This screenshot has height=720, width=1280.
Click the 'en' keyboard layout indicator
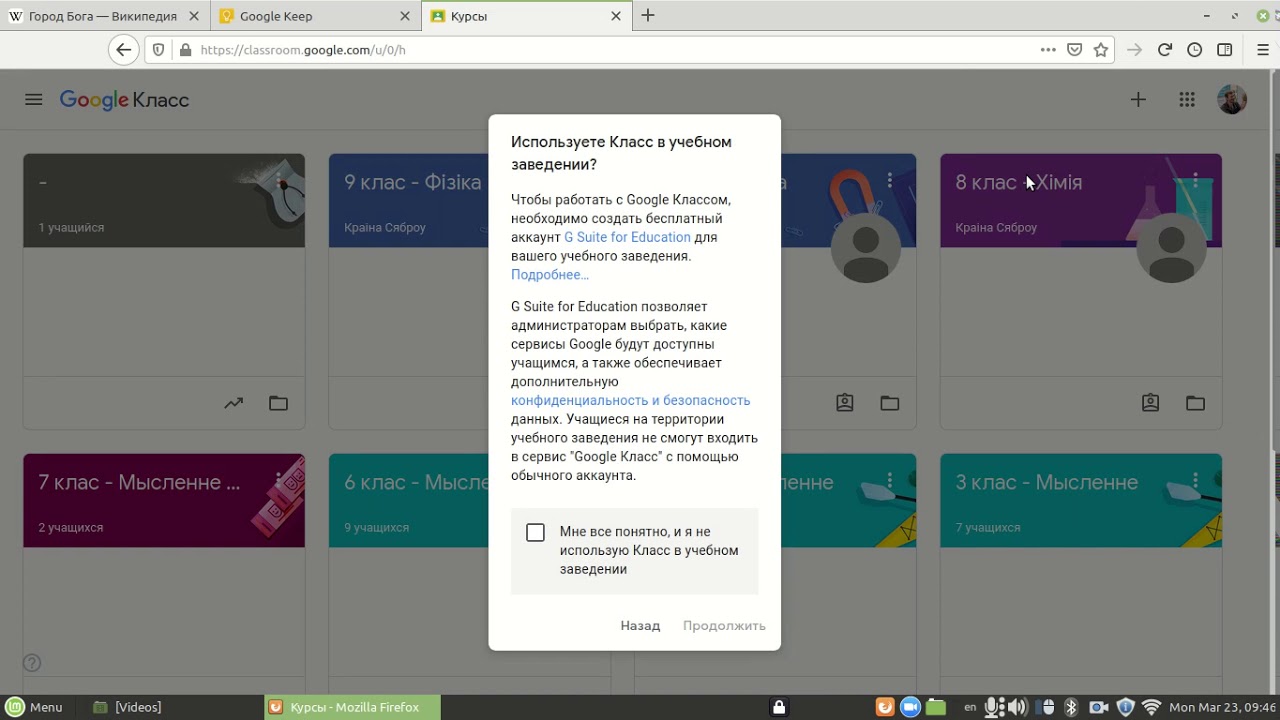970,707
